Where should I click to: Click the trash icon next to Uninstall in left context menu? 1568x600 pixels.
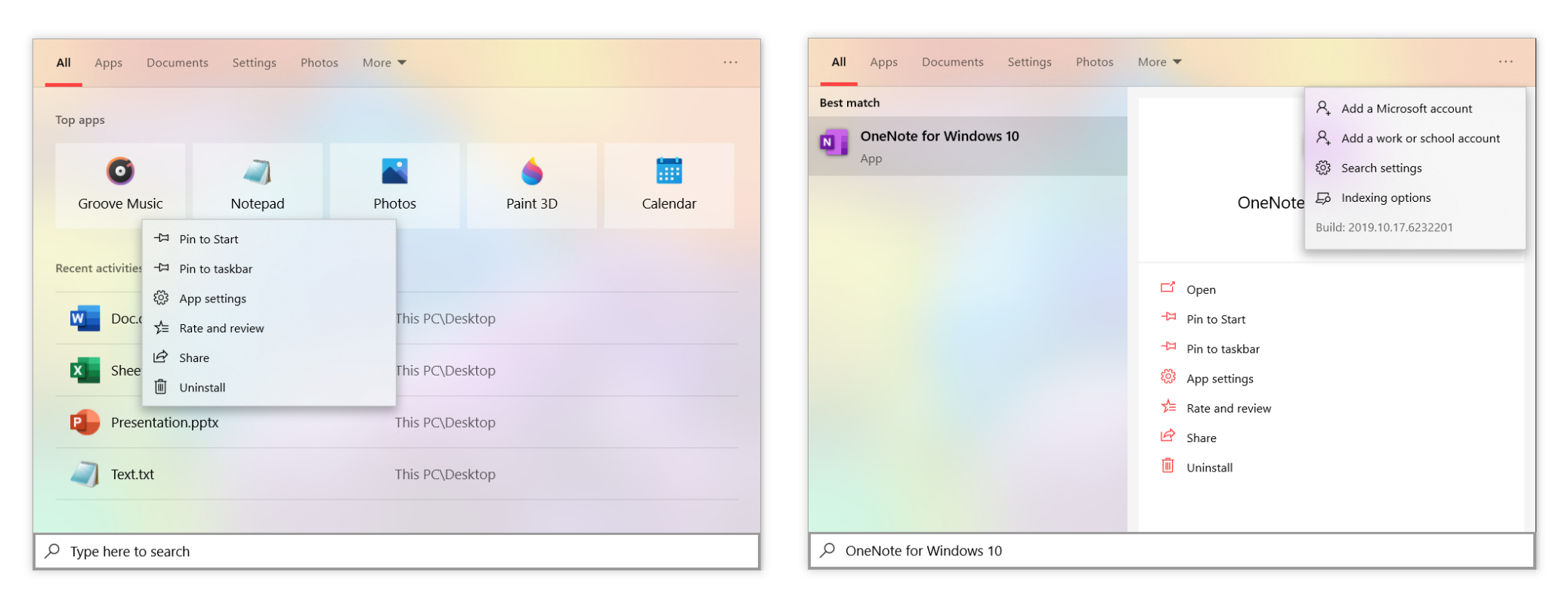(161, 387)
